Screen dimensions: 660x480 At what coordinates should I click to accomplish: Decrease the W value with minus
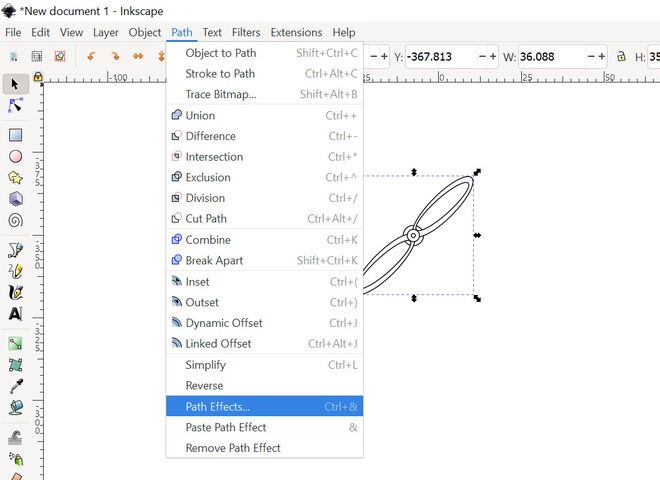pos(591,56)
